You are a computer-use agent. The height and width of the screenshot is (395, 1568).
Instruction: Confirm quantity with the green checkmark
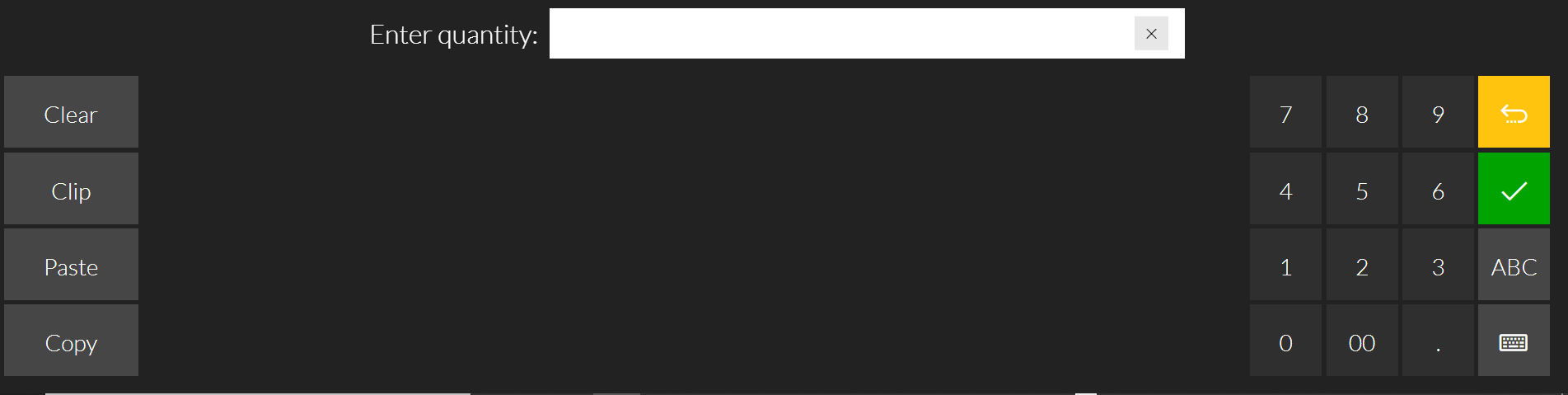1514,189
